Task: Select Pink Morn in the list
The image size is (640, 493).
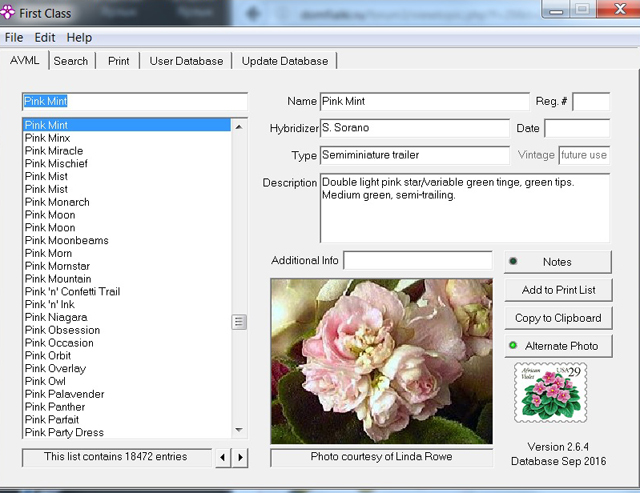Action: [127, 253]
